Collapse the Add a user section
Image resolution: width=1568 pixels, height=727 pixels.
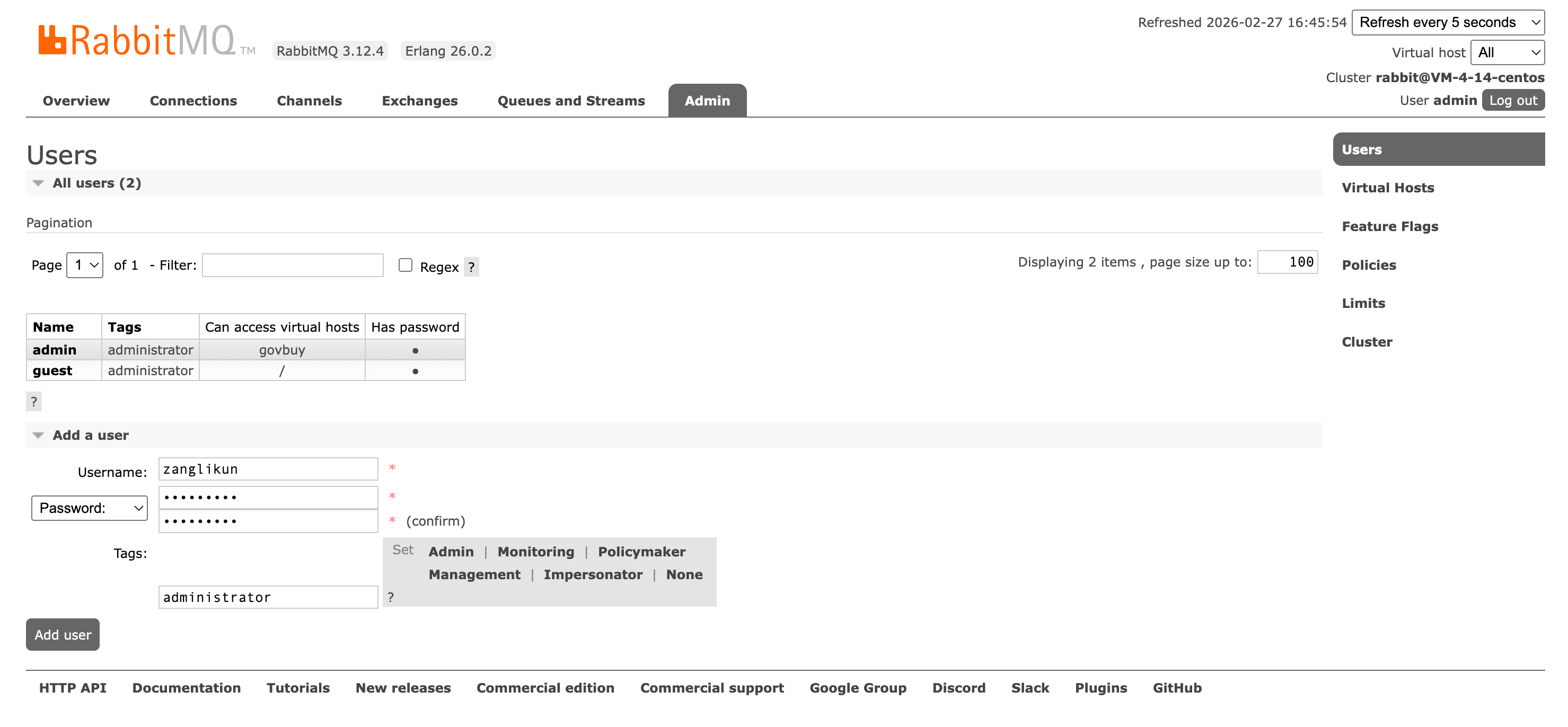(x=38, y=436)
